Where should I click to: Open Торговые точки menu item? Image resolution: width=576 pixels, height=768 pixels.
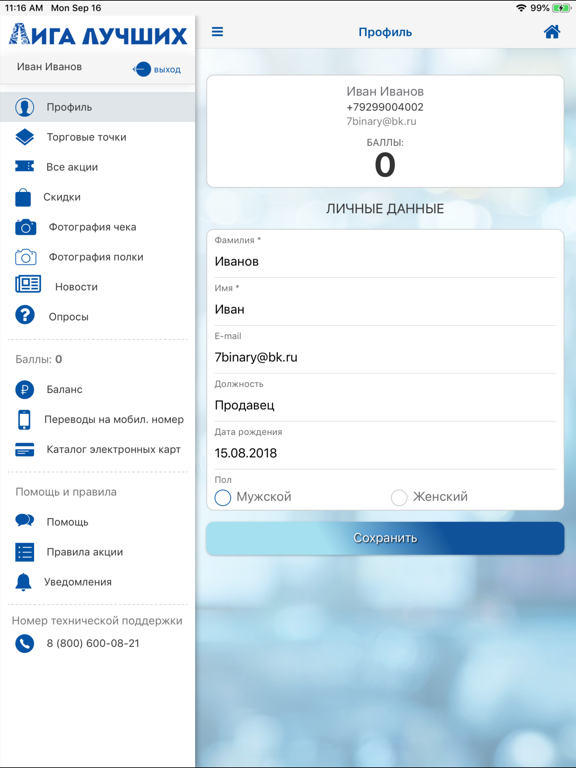tap(97, 137)
